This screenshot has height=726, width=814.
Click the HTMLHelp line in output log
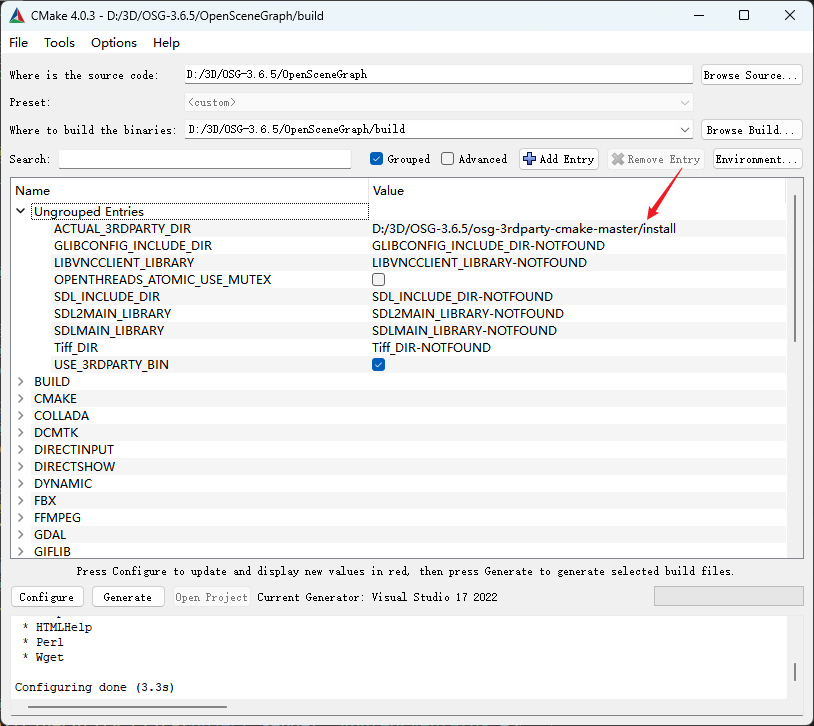[x=63, y=627]
